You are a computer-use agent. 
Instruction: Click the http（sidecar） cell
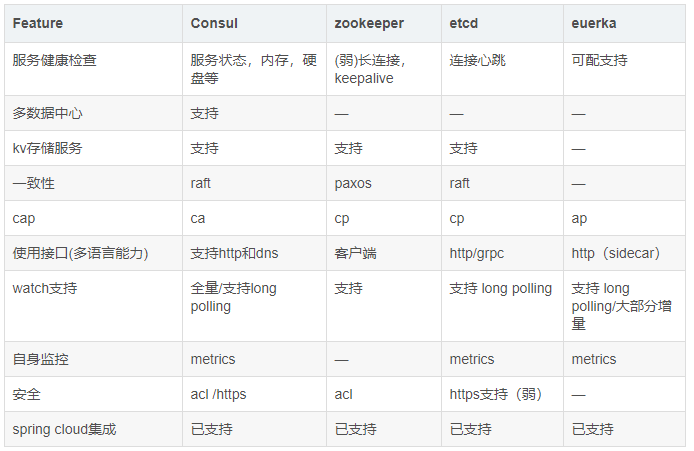coord(615,253)
